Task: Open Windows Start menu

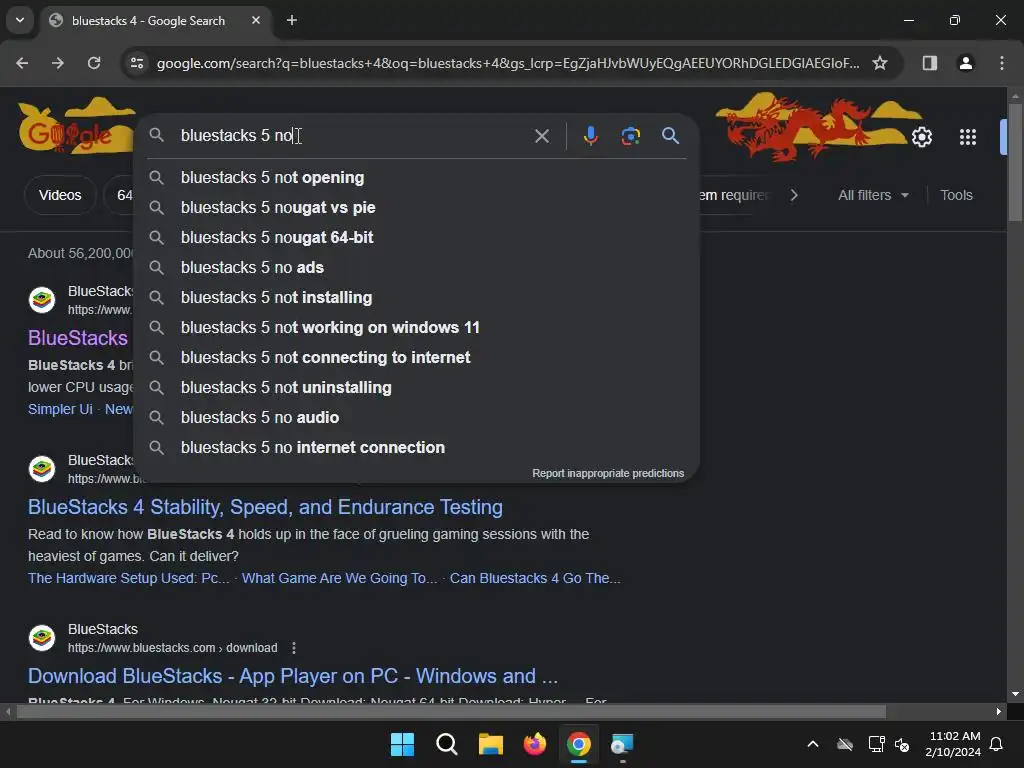Action: [402, 744]
